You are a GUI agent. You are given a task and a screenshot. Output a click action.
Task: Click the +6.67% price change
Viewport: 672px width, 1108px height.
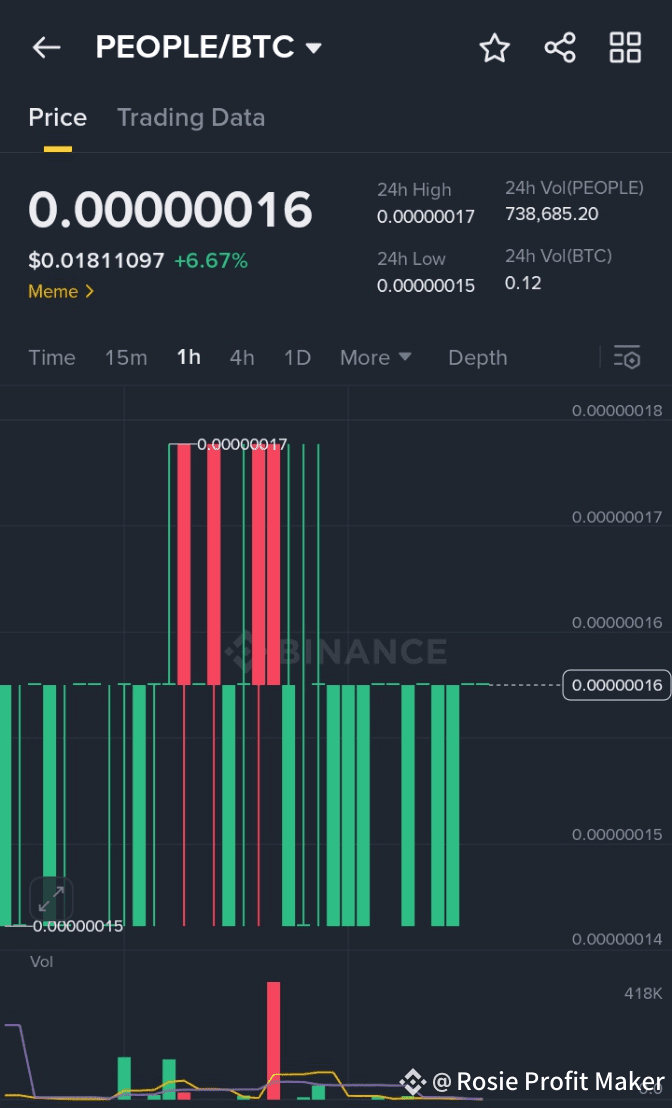point(211,261)
